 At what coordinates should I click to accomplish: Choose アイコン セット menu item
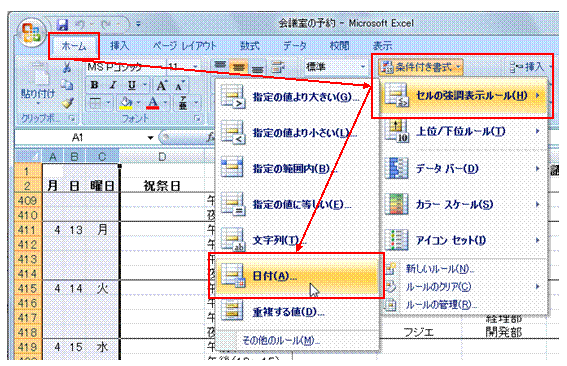click(x=464, y=240)
